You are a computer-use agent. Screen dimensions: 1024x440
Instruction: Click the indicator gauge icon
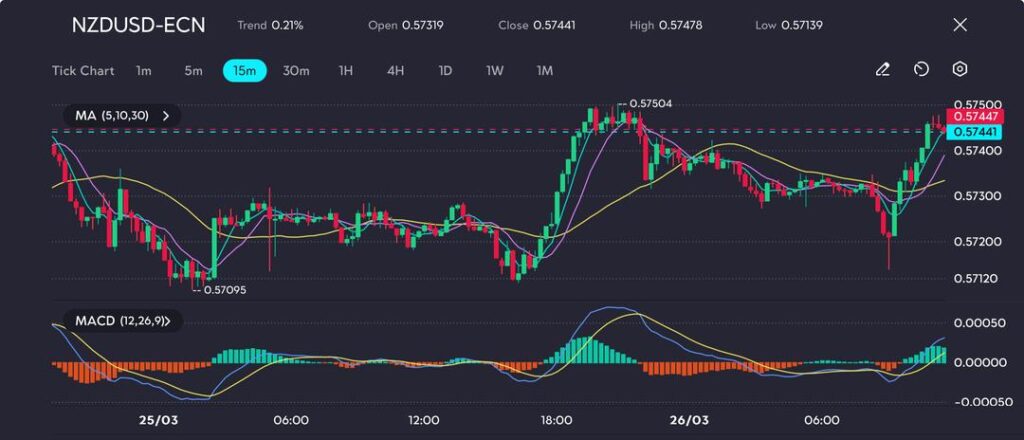click(x=921, y=70)
